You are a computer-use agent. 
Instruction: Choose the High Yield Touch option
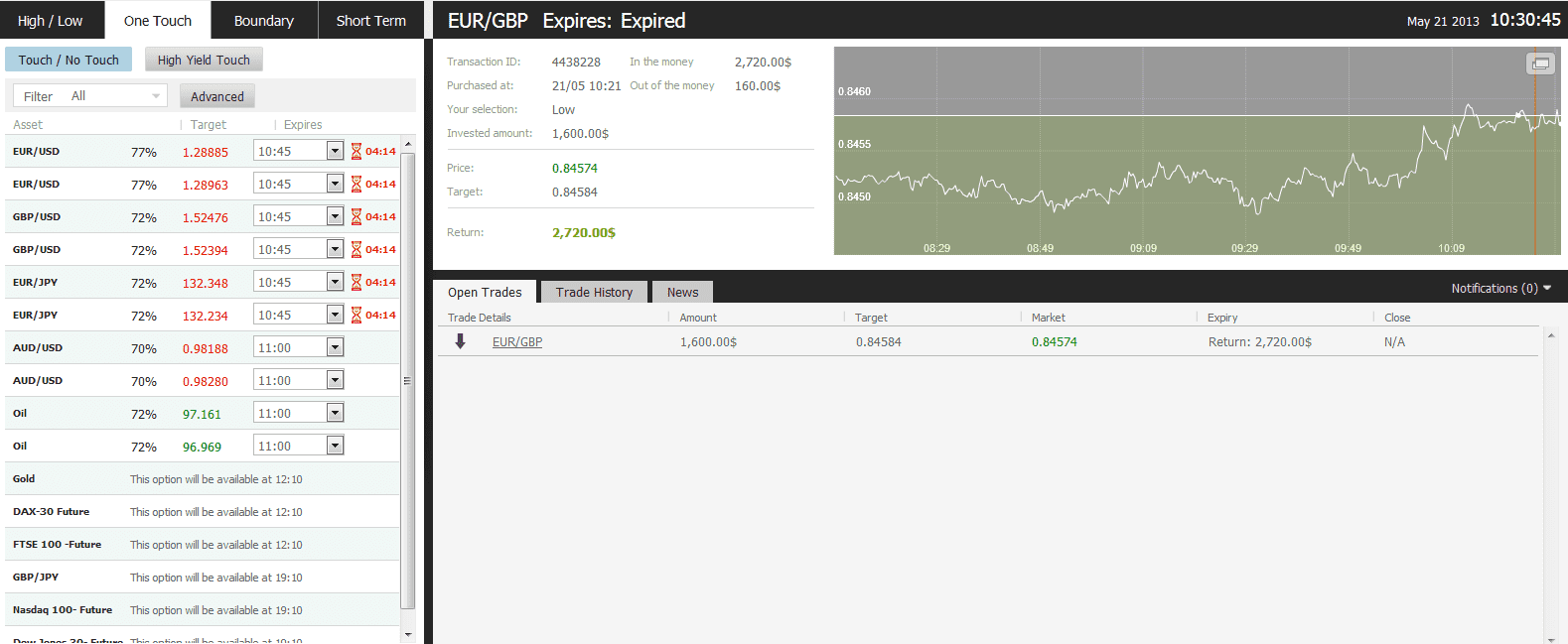[x=204, y=60]
